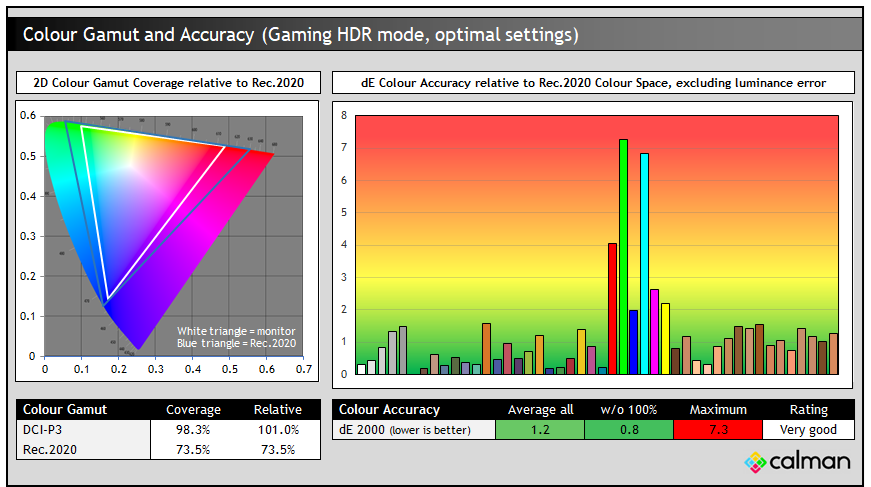
Task: Click the tall red bar in the chart
Action: [x=612, y=308]
